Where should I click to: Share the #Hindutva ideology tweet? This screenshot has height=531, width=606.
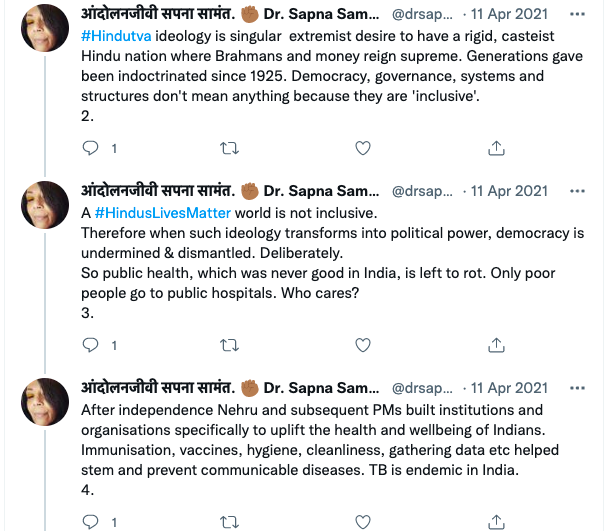pyautogui.click(x=496, y=148)
